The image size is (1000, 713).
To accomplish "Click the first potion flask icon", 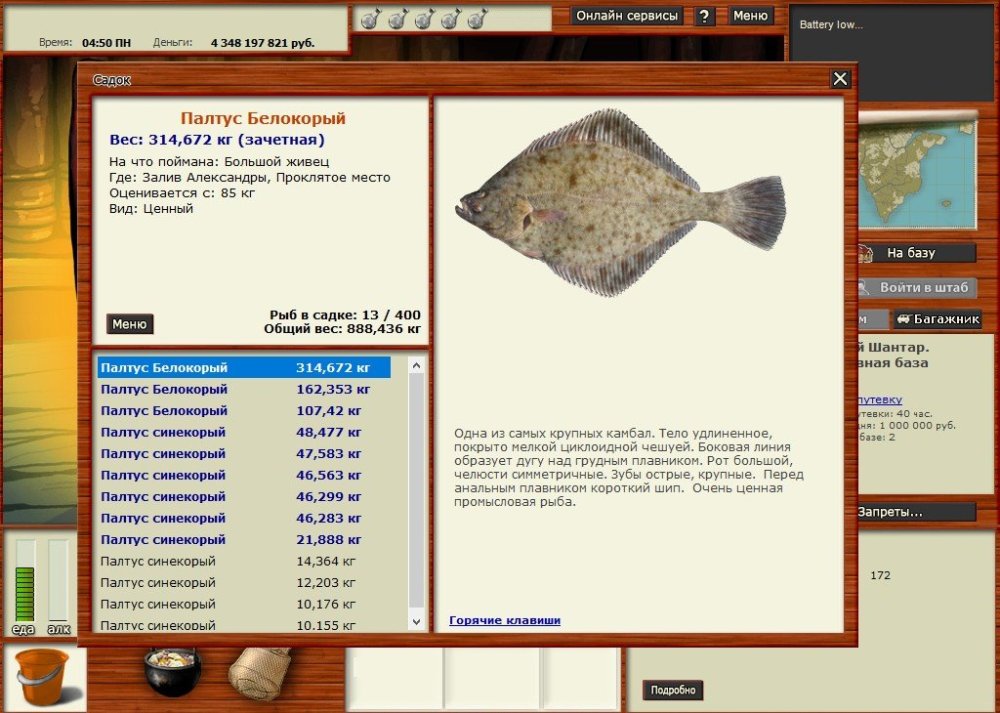I will coord(370,18).
